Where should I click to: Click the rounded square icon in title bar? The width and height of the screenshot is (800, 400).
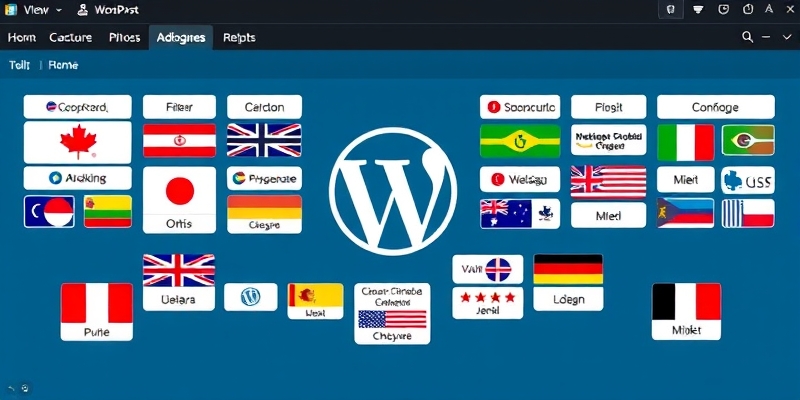pos(723,9)
